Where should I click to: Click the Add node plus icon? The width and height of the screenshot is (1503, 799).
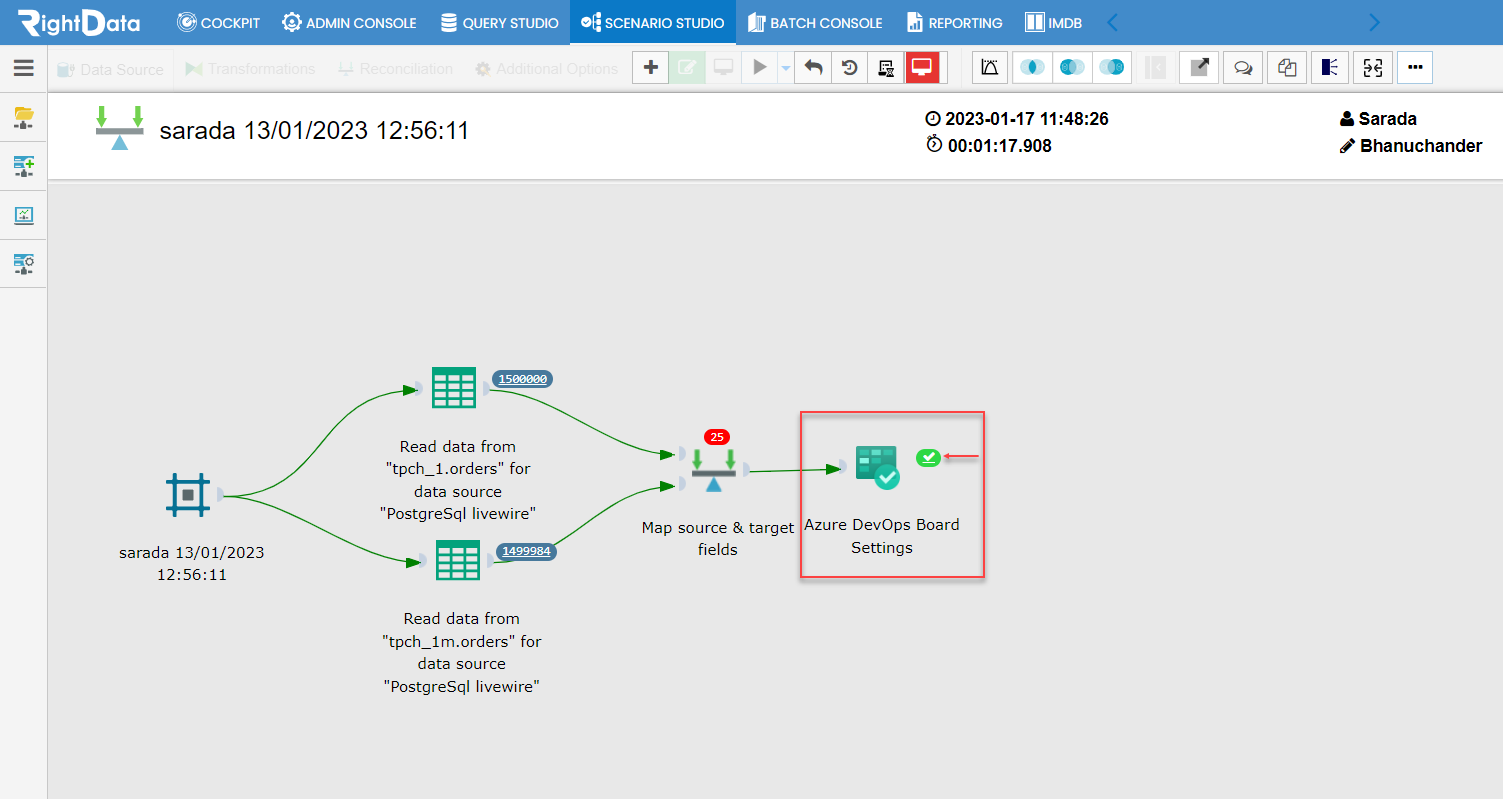tap(650, 67)
